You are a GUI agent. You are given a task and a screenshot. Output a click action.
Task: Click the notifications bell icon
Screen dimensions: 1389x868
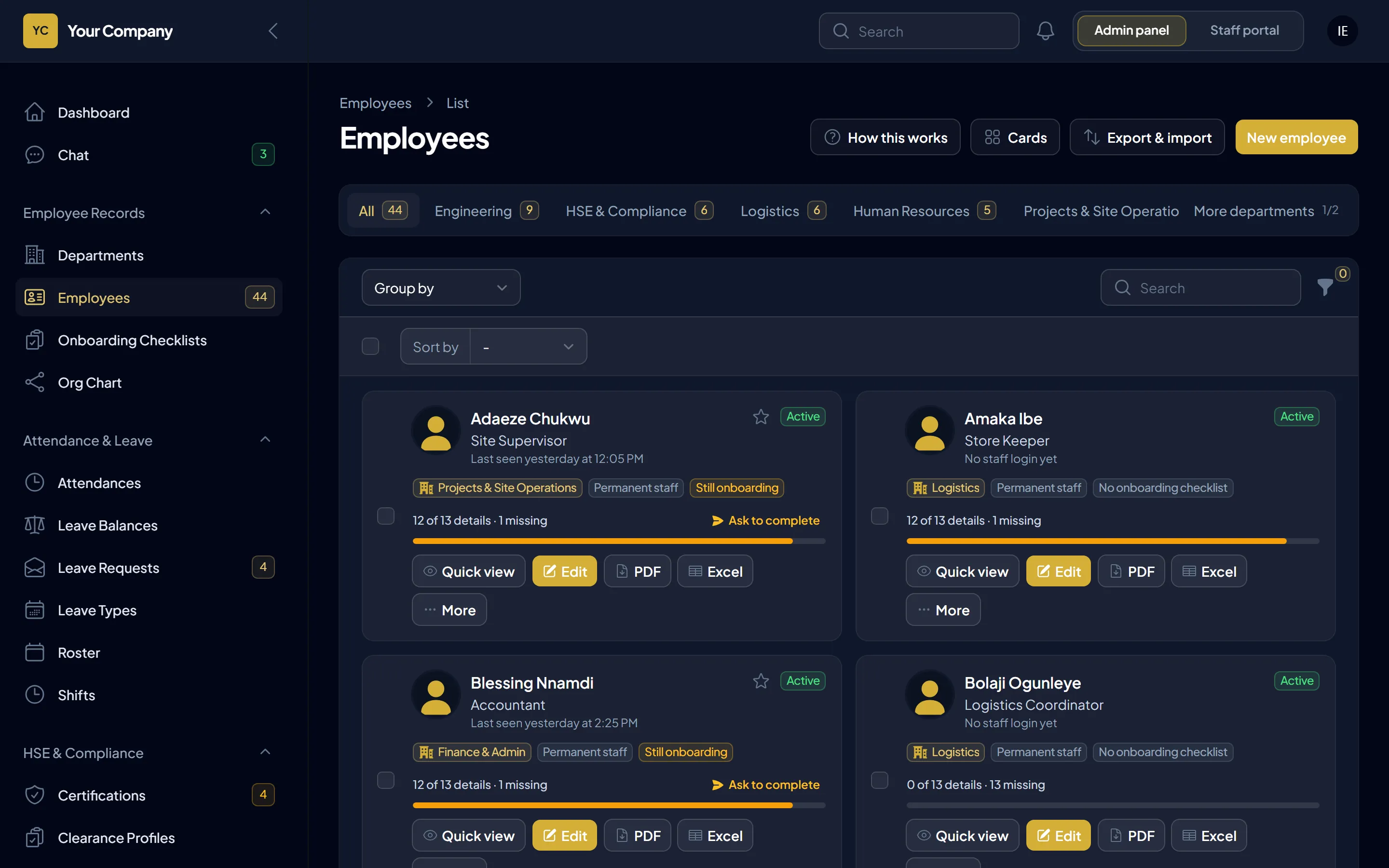click(x=1045, y=31)
